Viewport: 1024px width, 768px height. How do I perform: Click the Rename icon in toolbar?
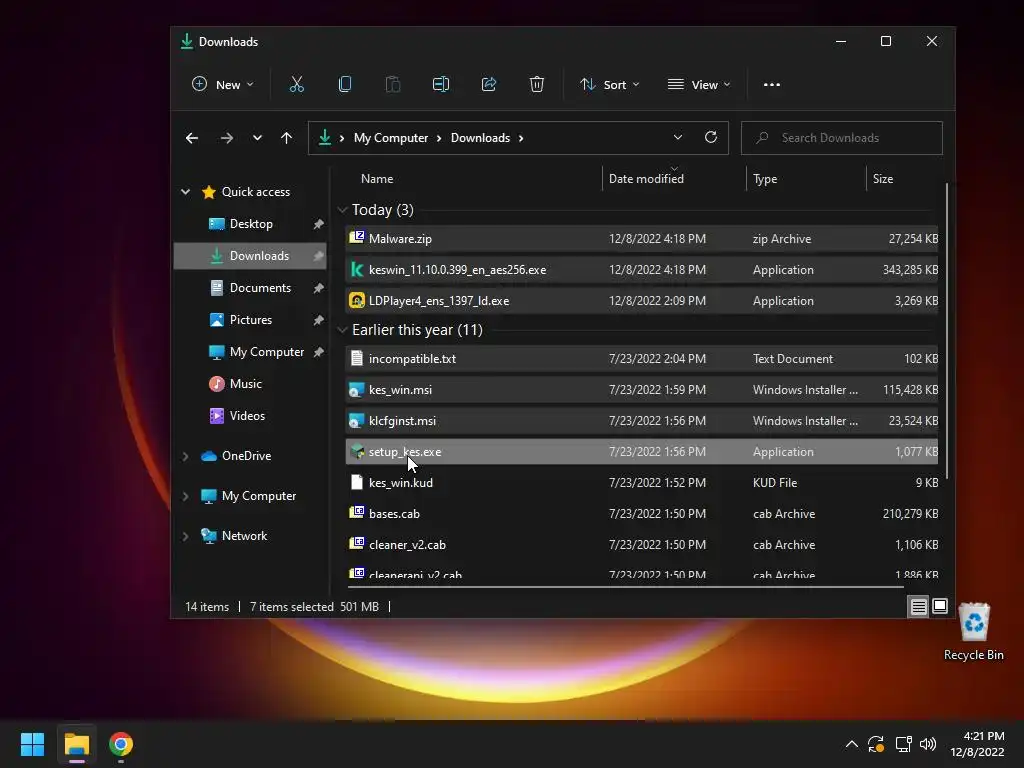(x=441, y=84)
